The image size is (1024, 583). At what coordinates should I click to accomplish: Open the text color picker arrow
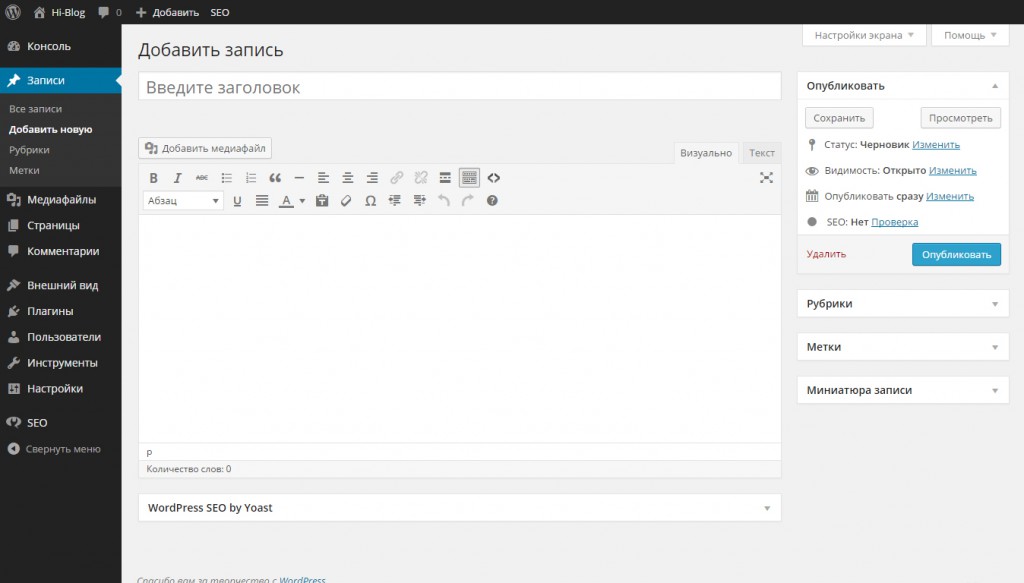(x=302, y=200)
